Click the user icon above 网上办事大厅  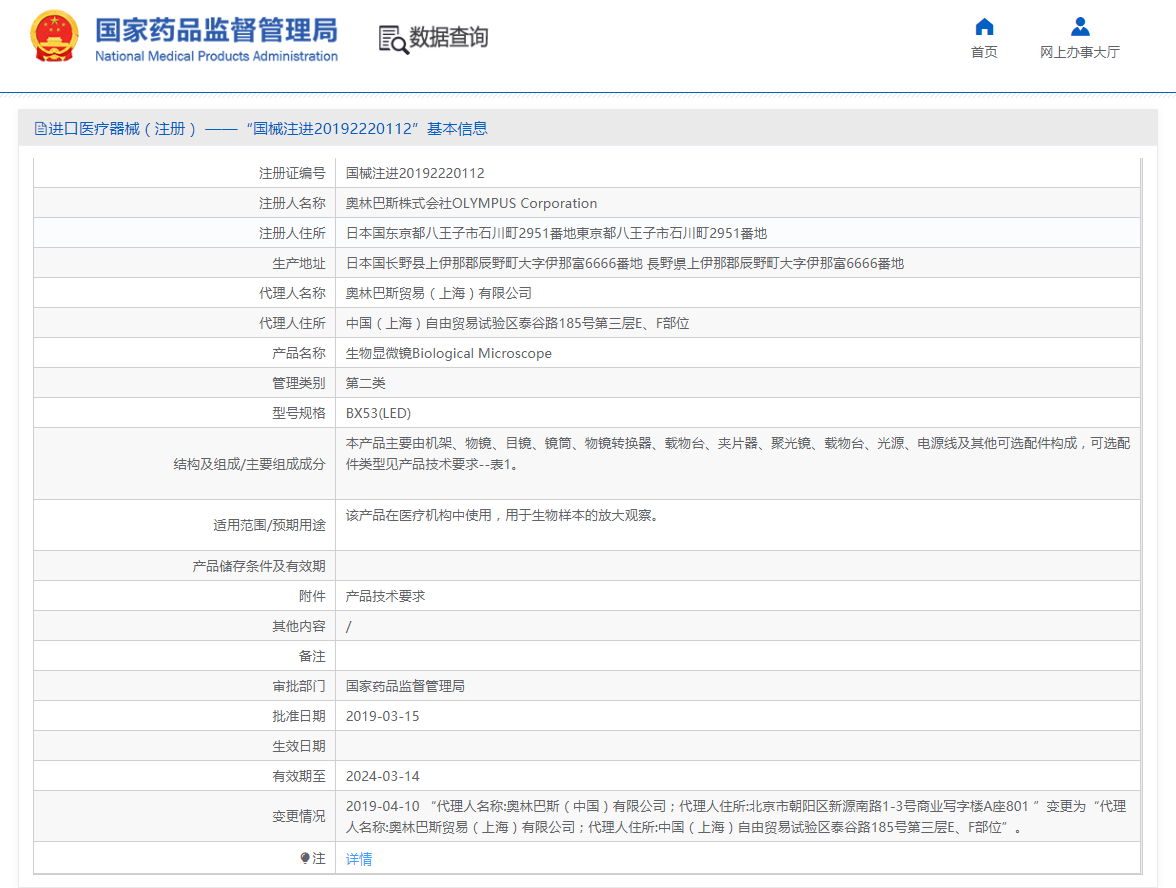[1080, 27]
